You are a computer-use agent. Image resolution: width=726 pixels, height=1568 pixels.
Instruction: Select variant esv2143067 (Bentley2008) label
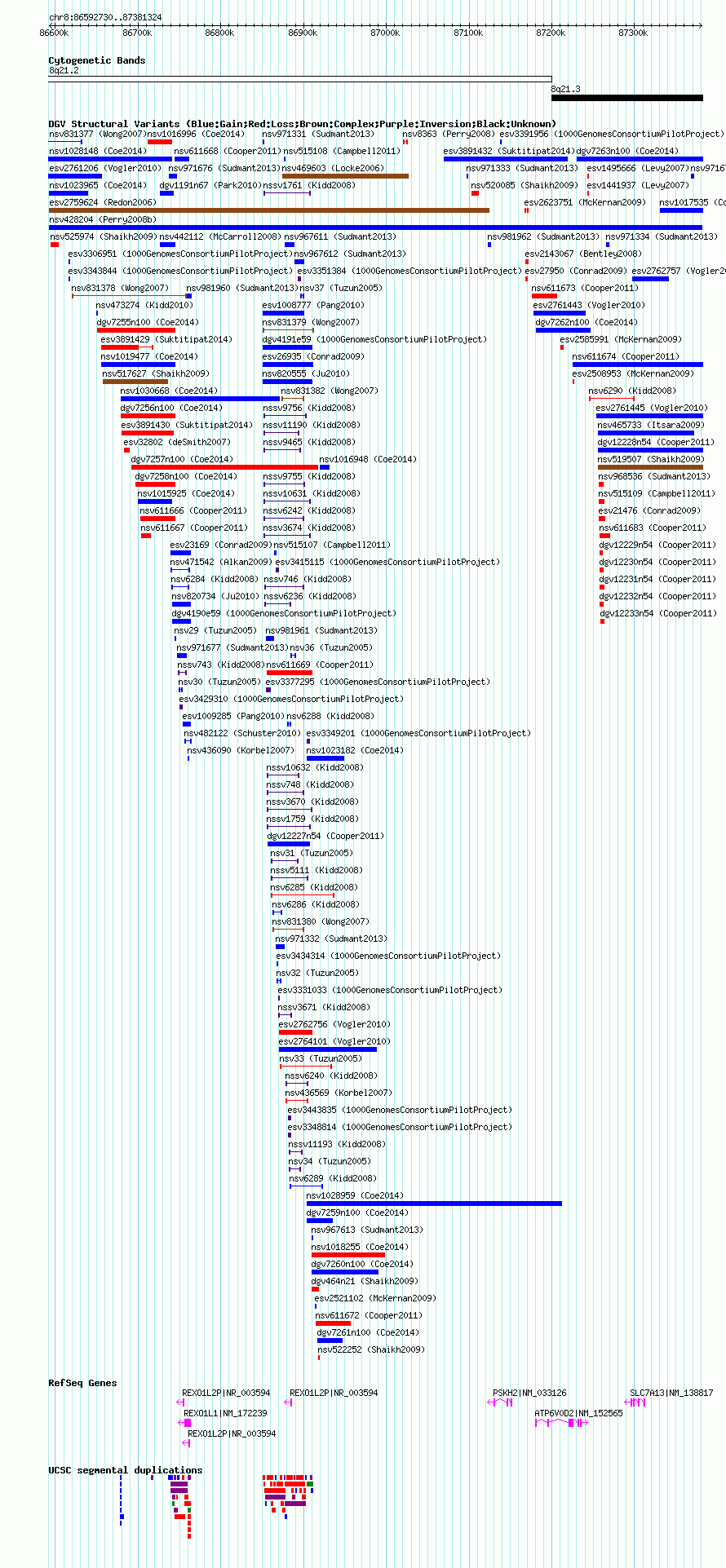(x=583, y=254)
